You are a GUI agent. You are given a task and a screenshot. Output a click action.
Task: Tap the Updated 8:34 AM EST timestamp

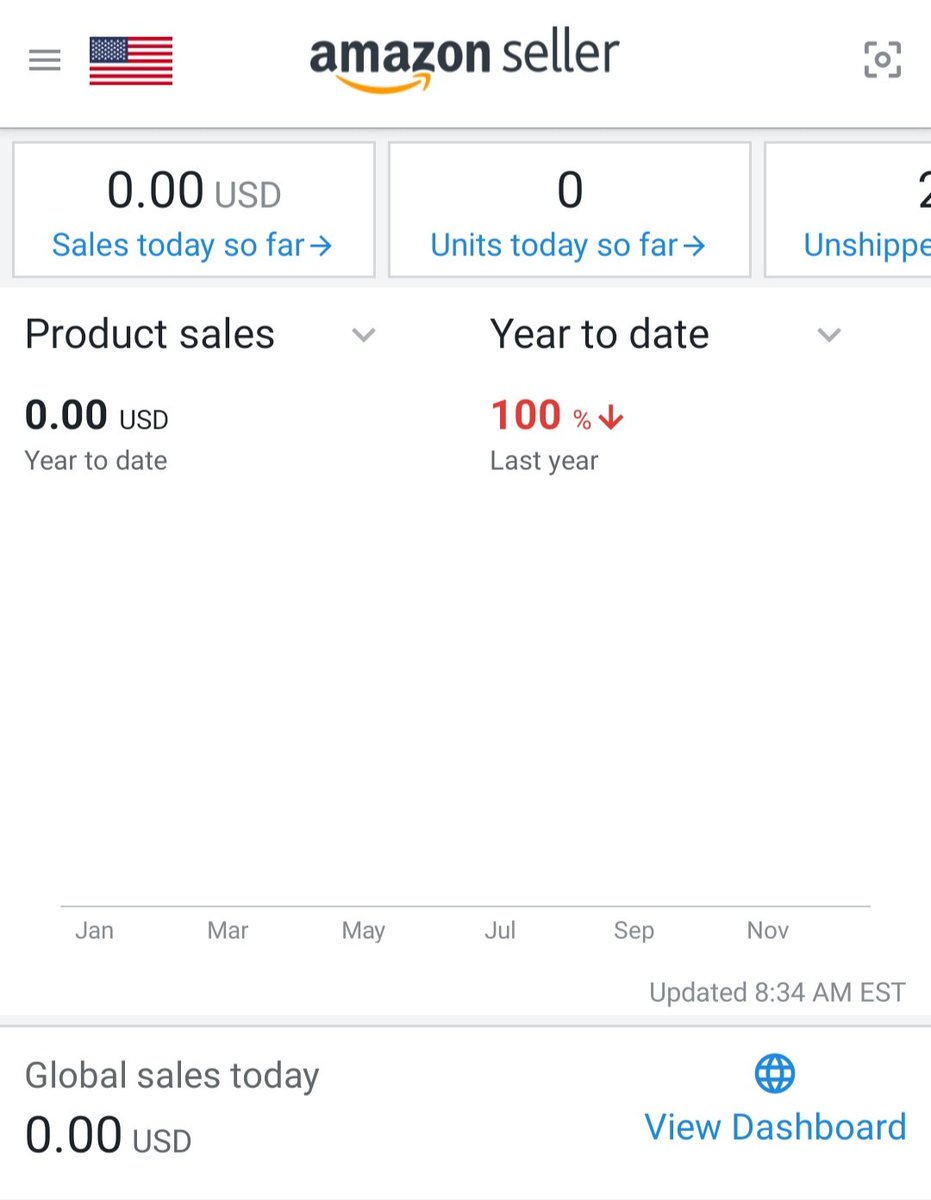[x=777, y=992]
